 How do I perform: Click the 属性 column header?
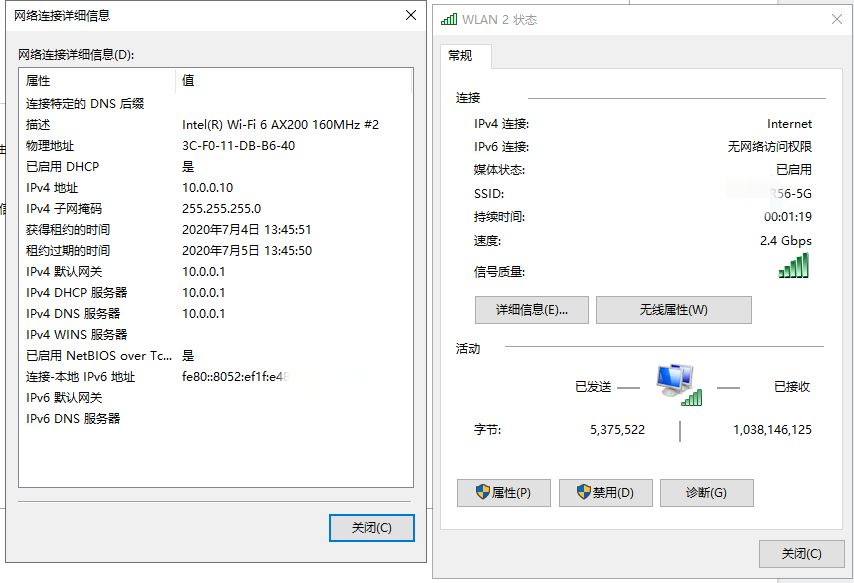[x=97, y=81]
